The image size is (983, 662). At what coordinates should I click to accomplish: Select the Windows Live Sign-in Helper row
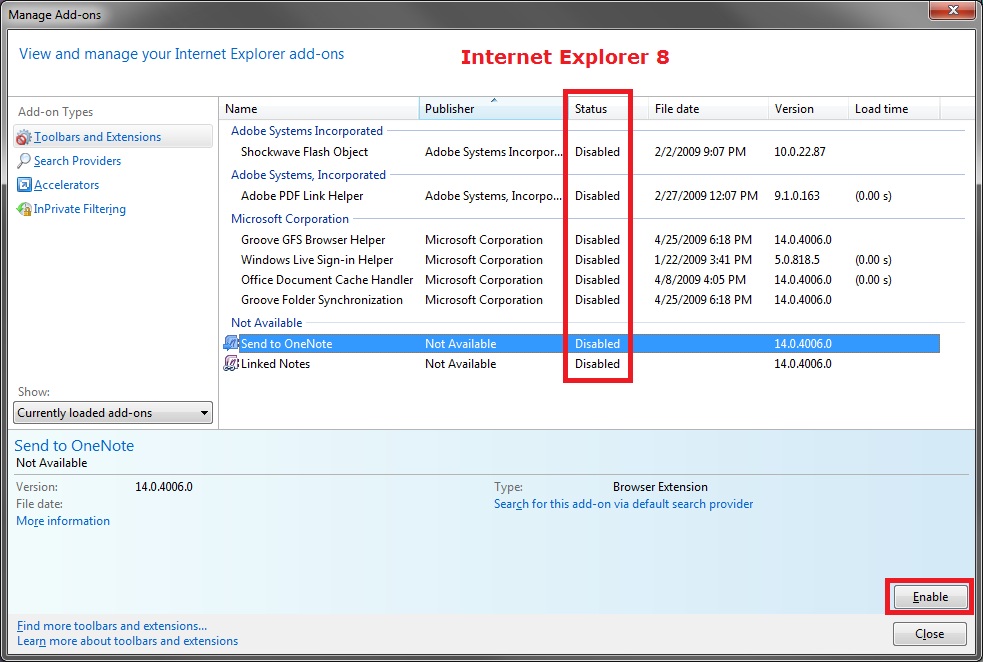[x=581, y=260]
